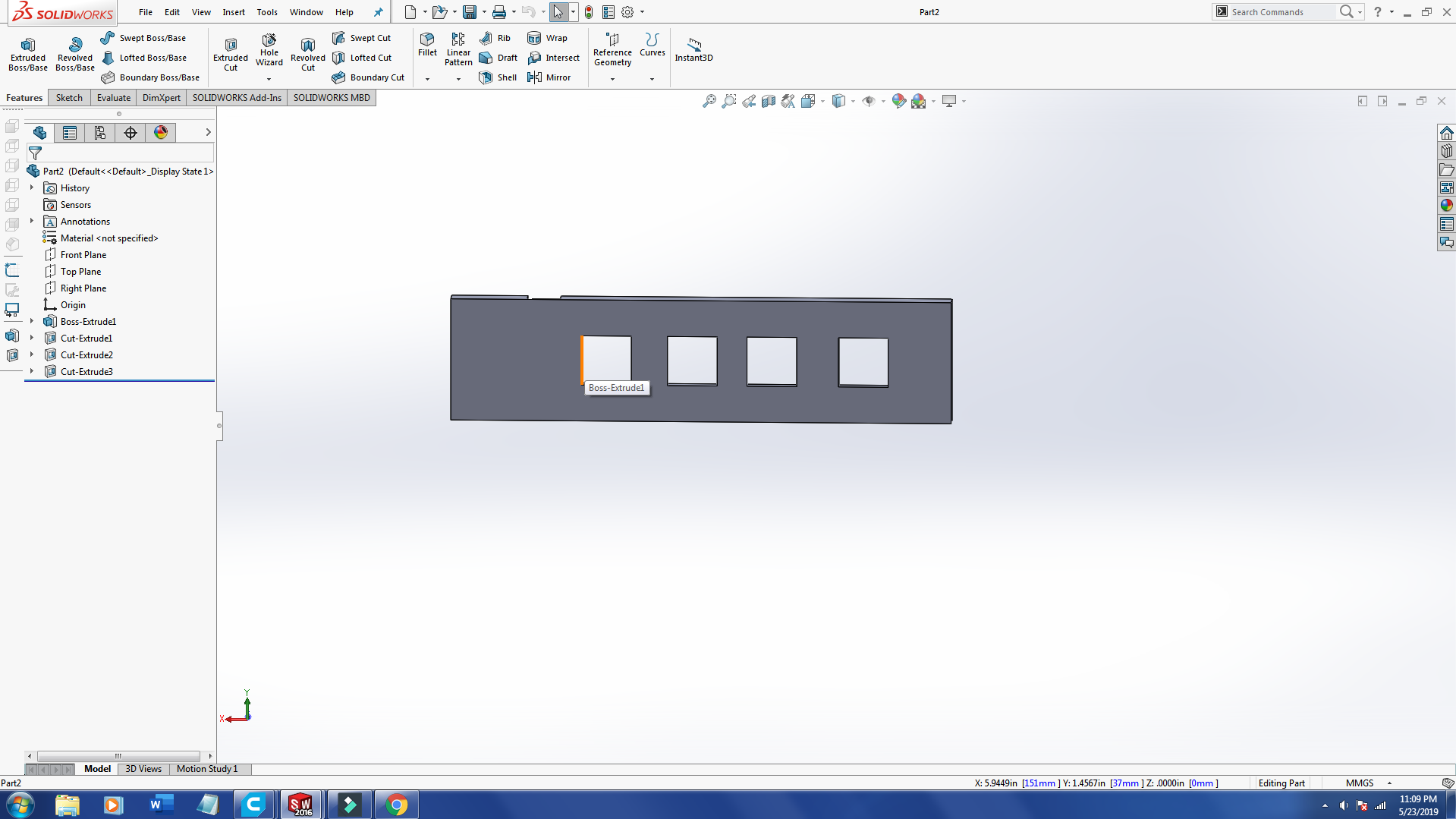The image size is (1456, 819).
Task: Expand the Cut-Extrude2 feature
Action: (x=32, y=354)
